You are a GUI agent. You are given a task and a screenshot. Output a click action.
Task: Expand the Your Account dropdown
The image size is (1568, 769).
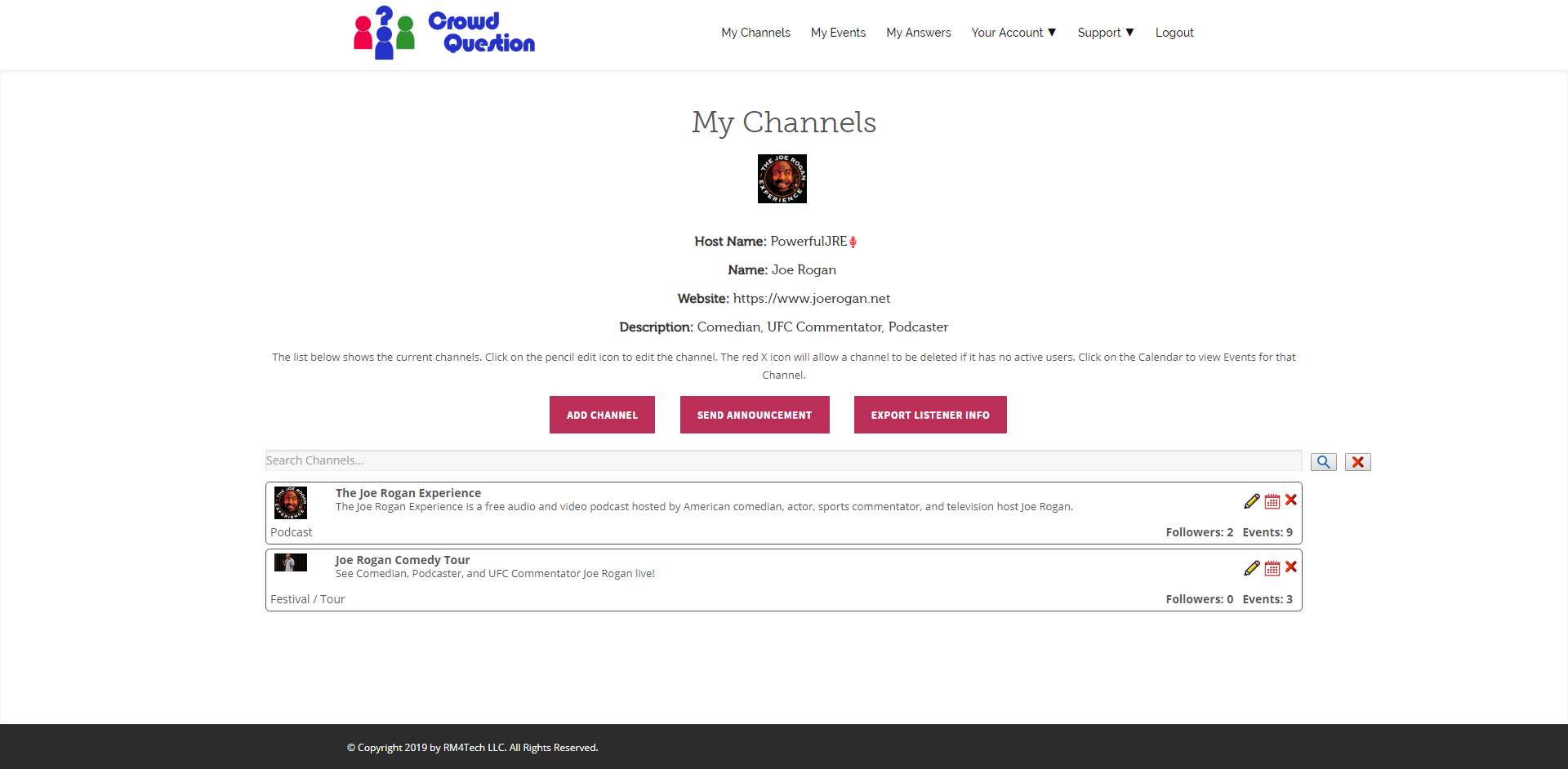1013,33
